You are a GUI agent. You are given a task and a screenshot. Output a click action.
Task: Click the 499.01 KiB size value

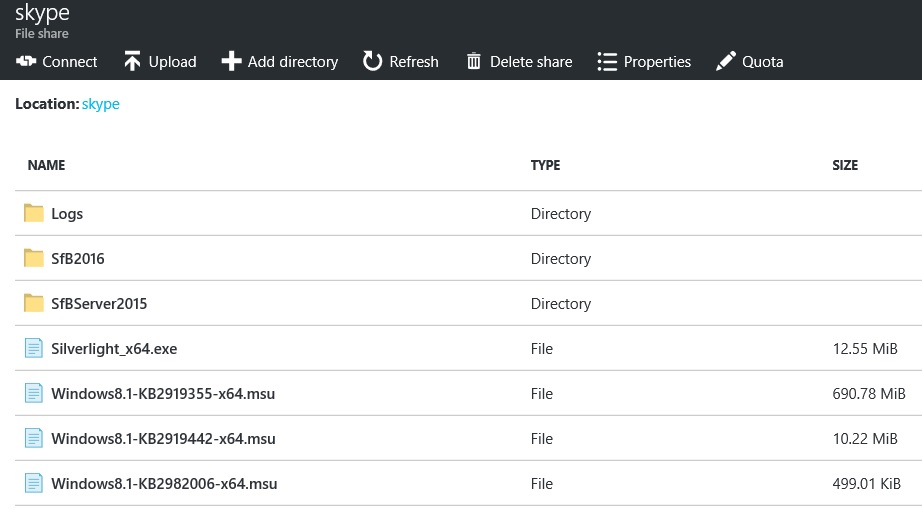click(867, 484)
